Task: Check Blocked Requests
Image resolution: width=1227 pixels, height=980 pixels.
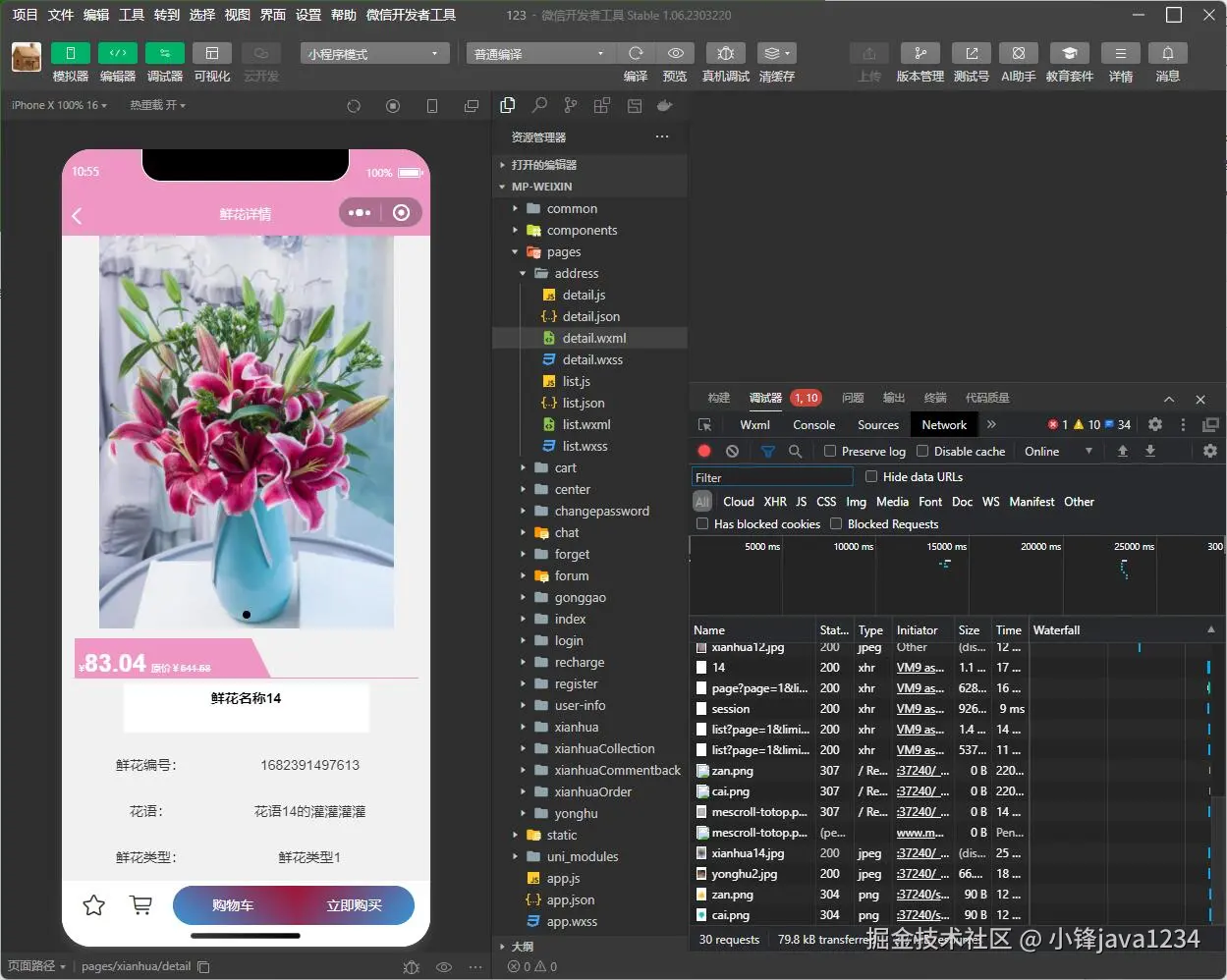Action: (836, 523)
